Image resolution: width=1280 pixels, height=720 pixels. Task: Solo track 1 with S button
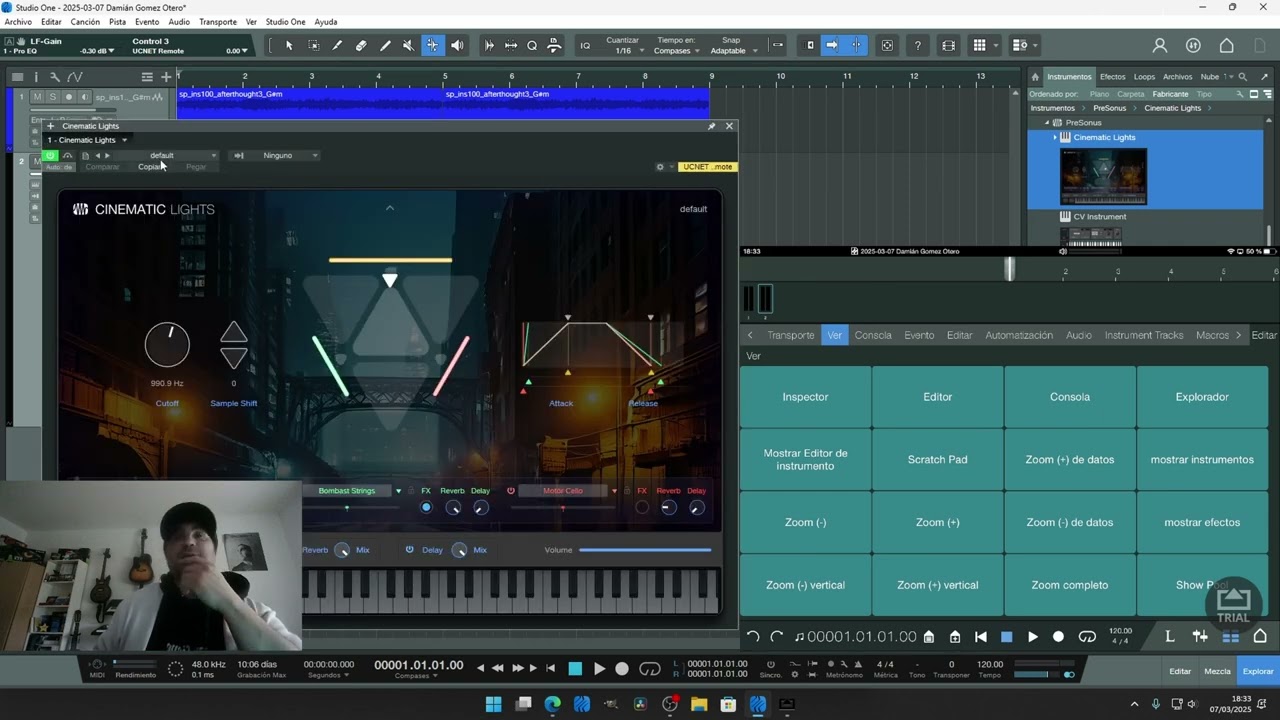(x=52, y=97)
